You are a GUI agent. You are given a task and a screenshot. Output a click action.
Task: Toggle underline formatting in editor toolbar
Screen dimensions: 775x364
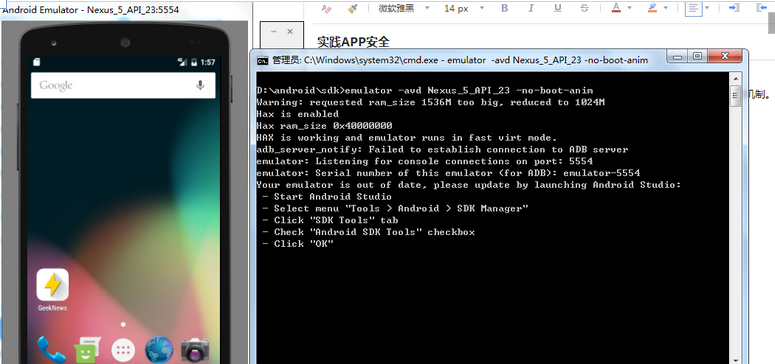[x=558, y=8]
